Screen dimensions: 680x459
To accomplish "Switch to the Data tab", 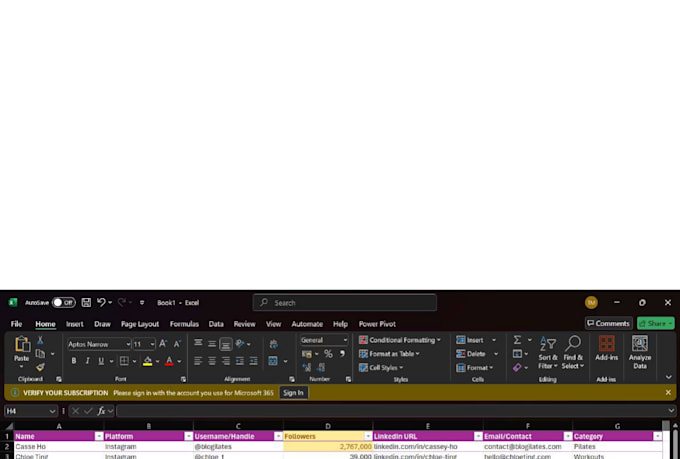I will pos(216,324).
